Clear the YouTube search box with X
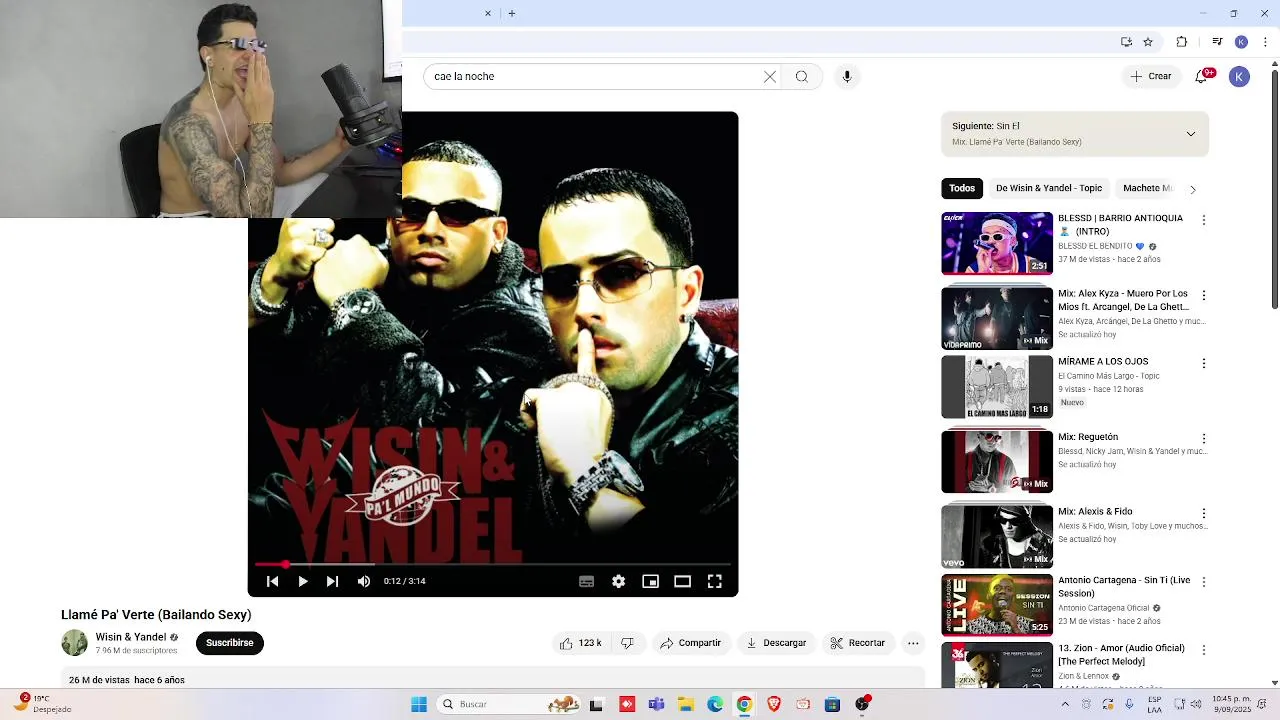The image size is (1280, 720). (770, 76)
